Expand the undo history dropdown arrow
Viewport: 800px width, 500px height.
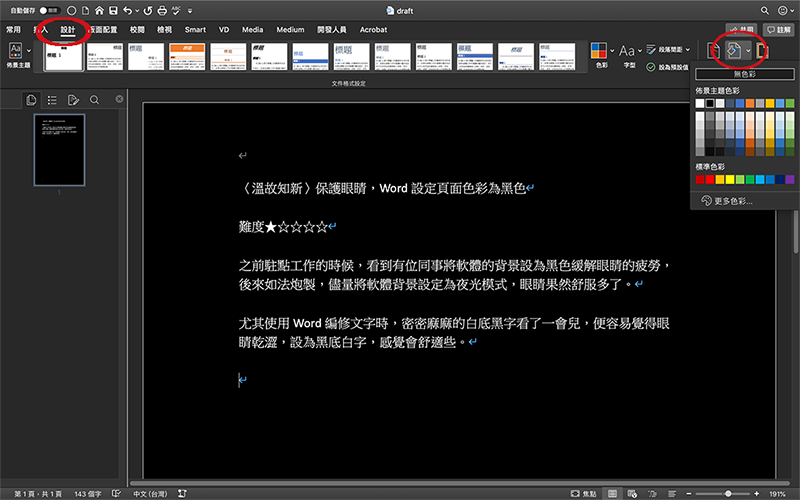click(137, 11)
